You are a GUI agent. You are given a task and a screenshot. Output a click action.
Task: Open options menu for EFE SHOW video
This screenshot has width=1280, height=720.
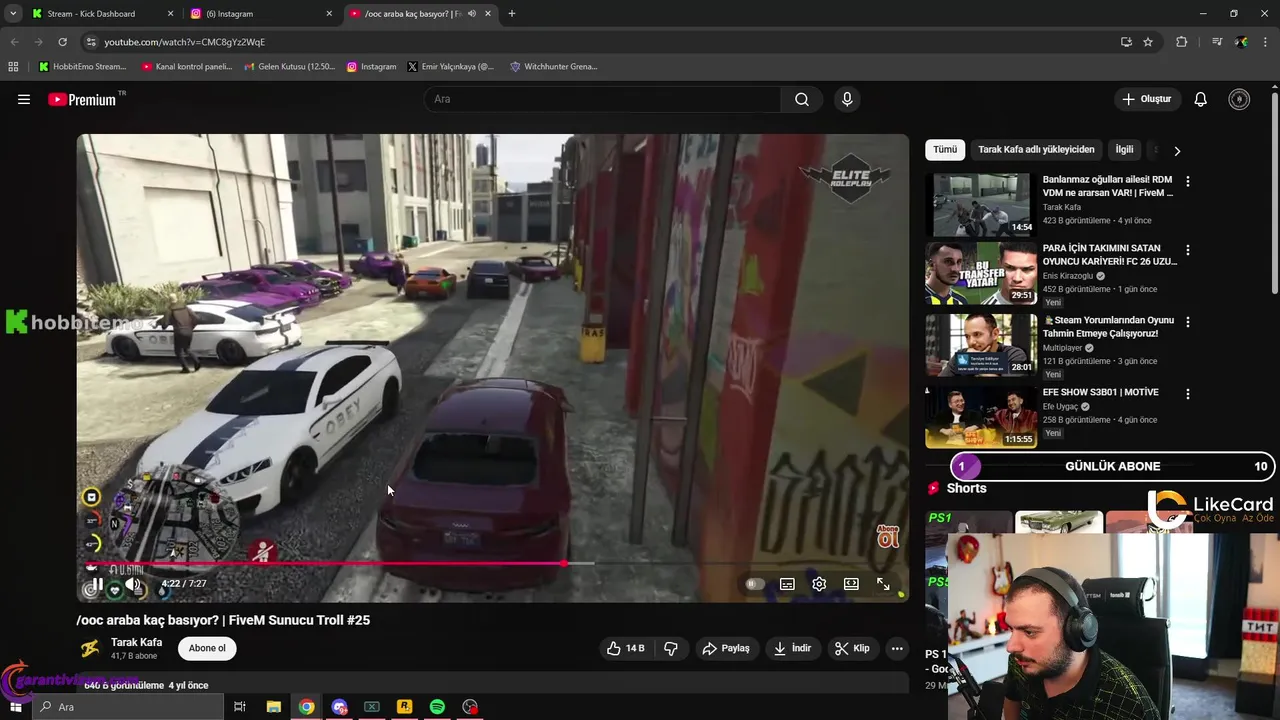pyautogui.click(x=1188, y=394)
